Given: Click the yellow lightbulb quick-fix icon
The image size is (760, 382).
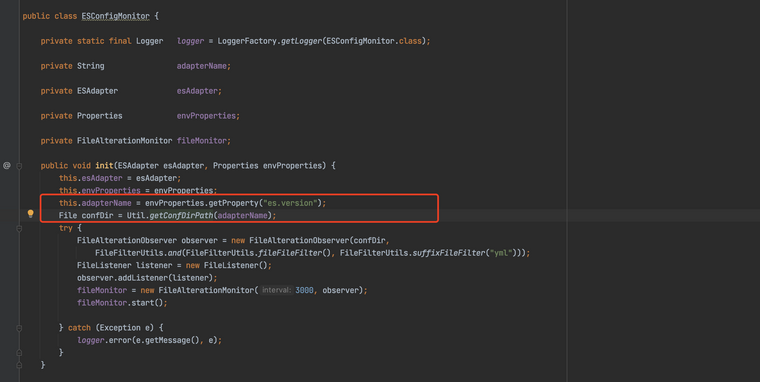Looking at the screenshot, I should (31, 214).
